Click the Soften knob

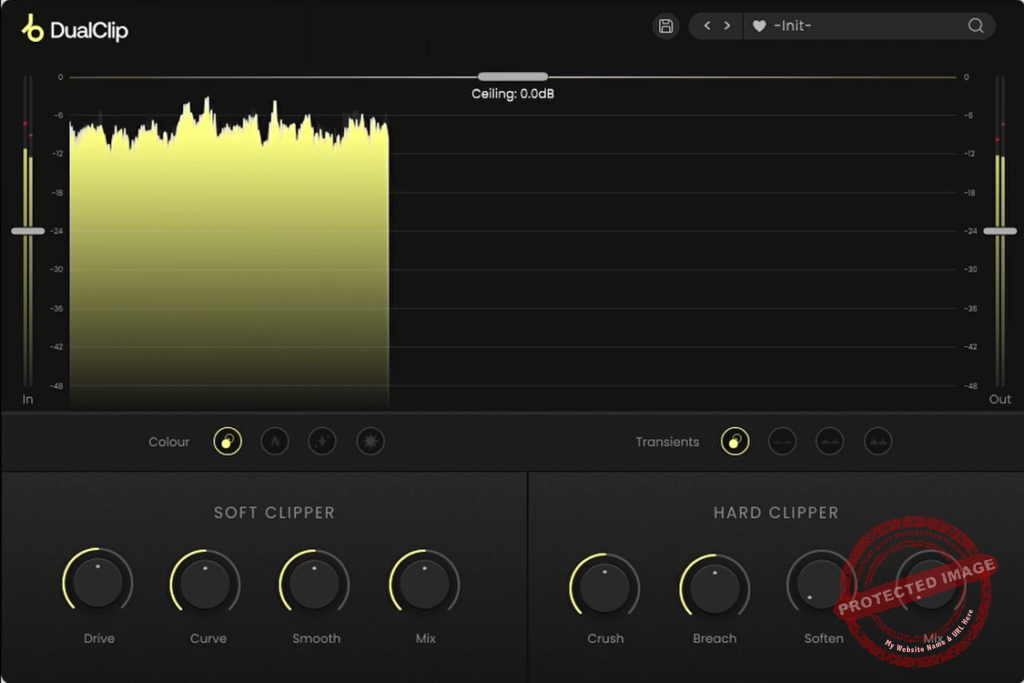(822, 584)
